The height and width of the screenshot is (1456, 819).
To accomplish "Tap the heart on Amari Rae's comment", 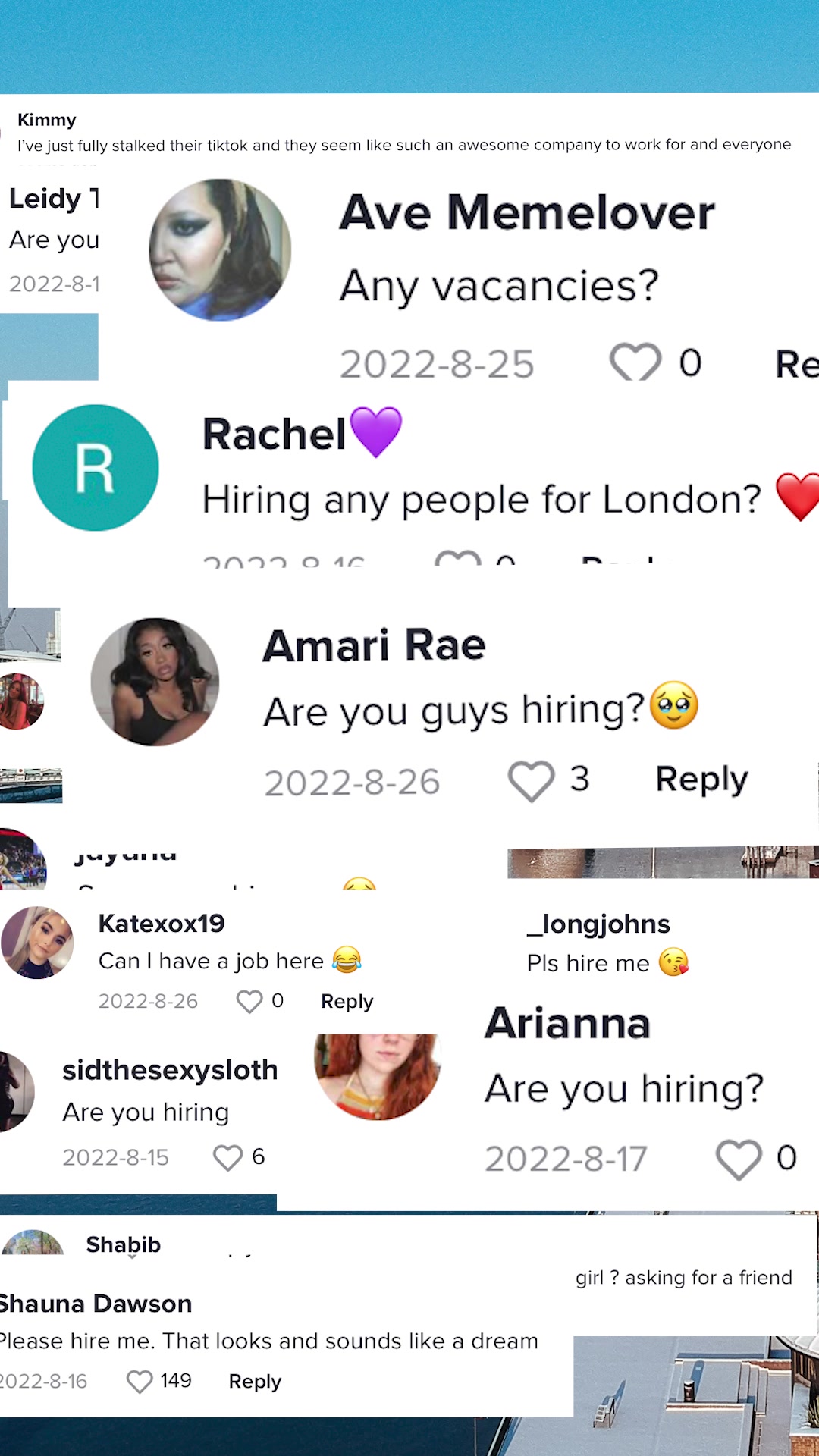I will click(531, 780).
